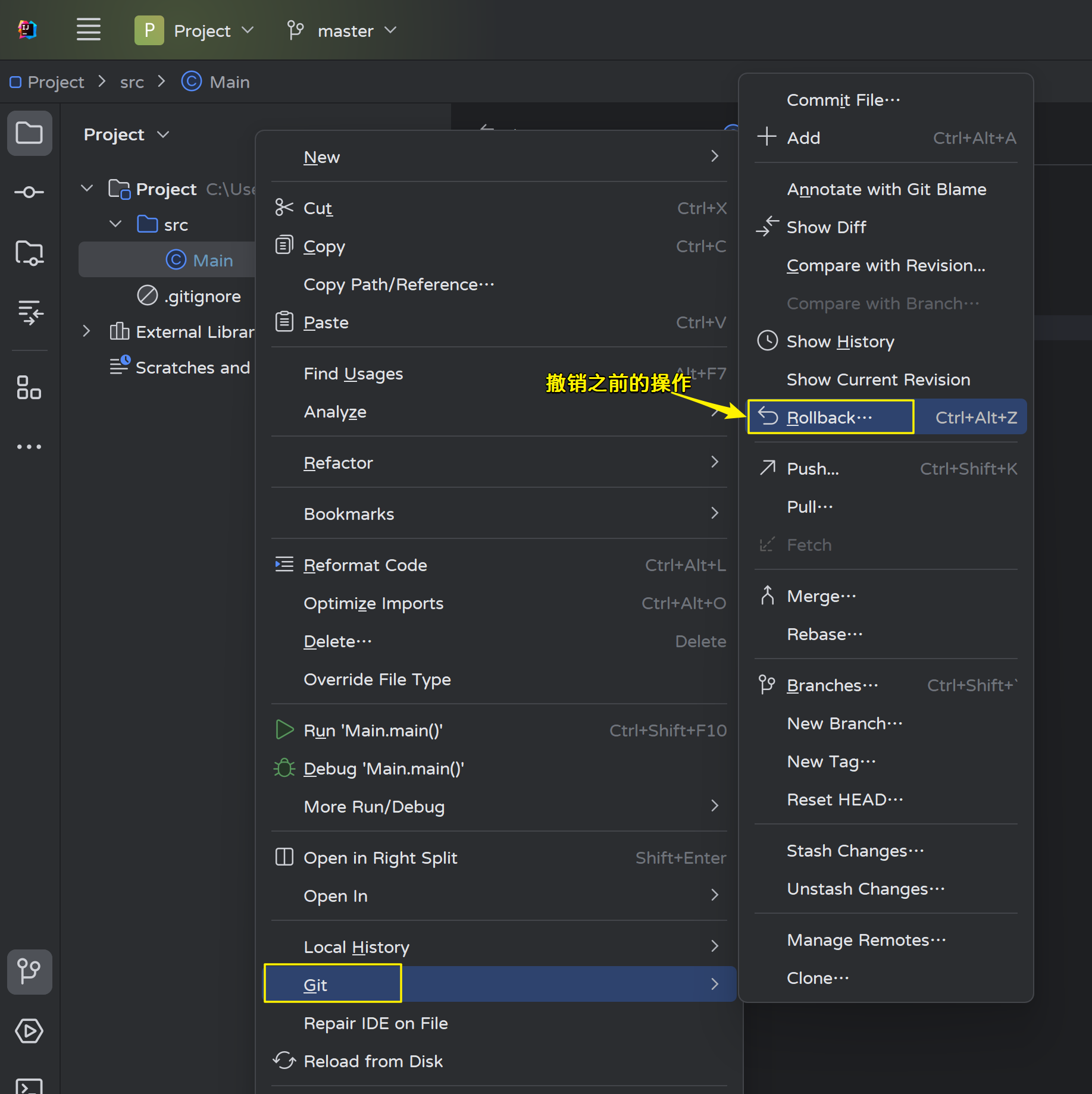Screen dimensions: 1092x1094
Task: Open the Pull Requests sidebar icon
Action: click(29, 312)
